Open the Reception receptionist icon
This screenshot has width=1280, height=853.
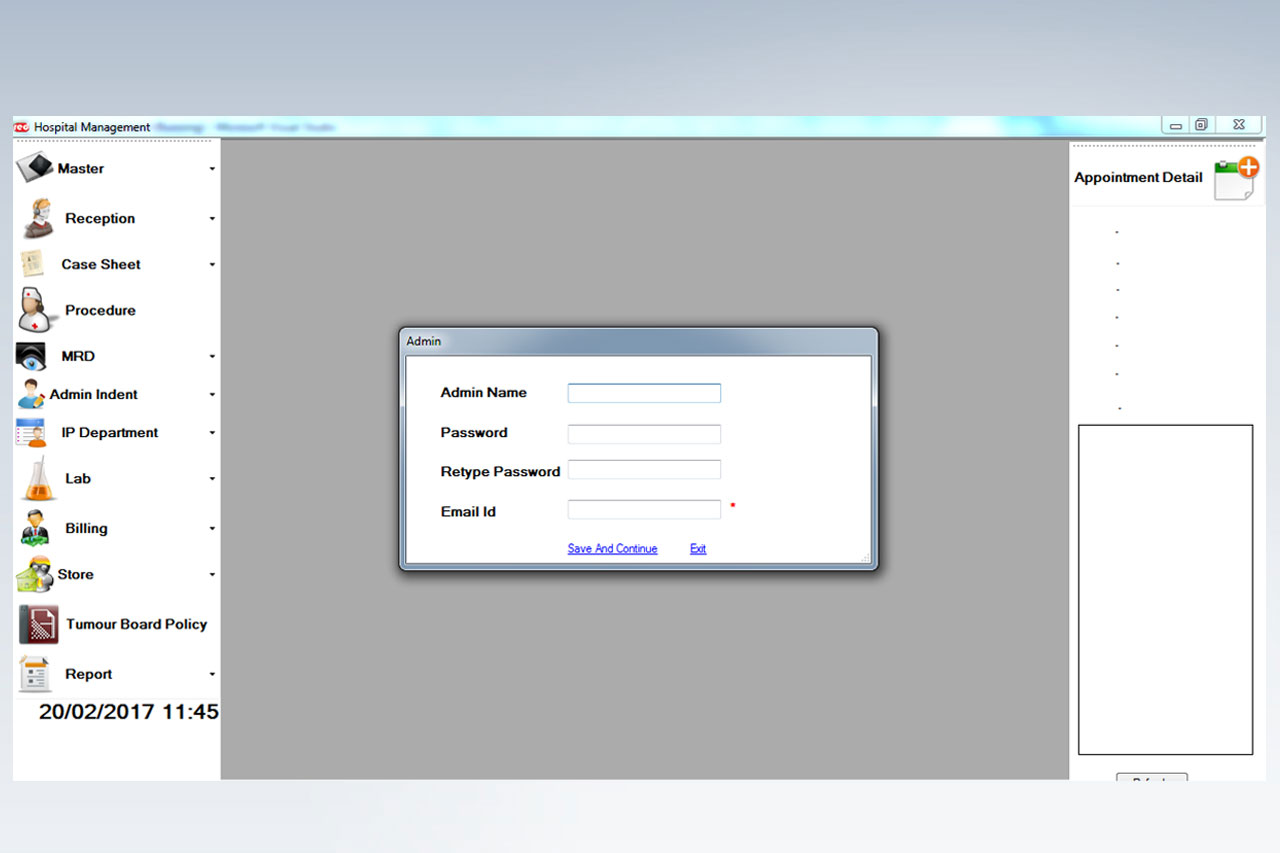pos(37,218)
